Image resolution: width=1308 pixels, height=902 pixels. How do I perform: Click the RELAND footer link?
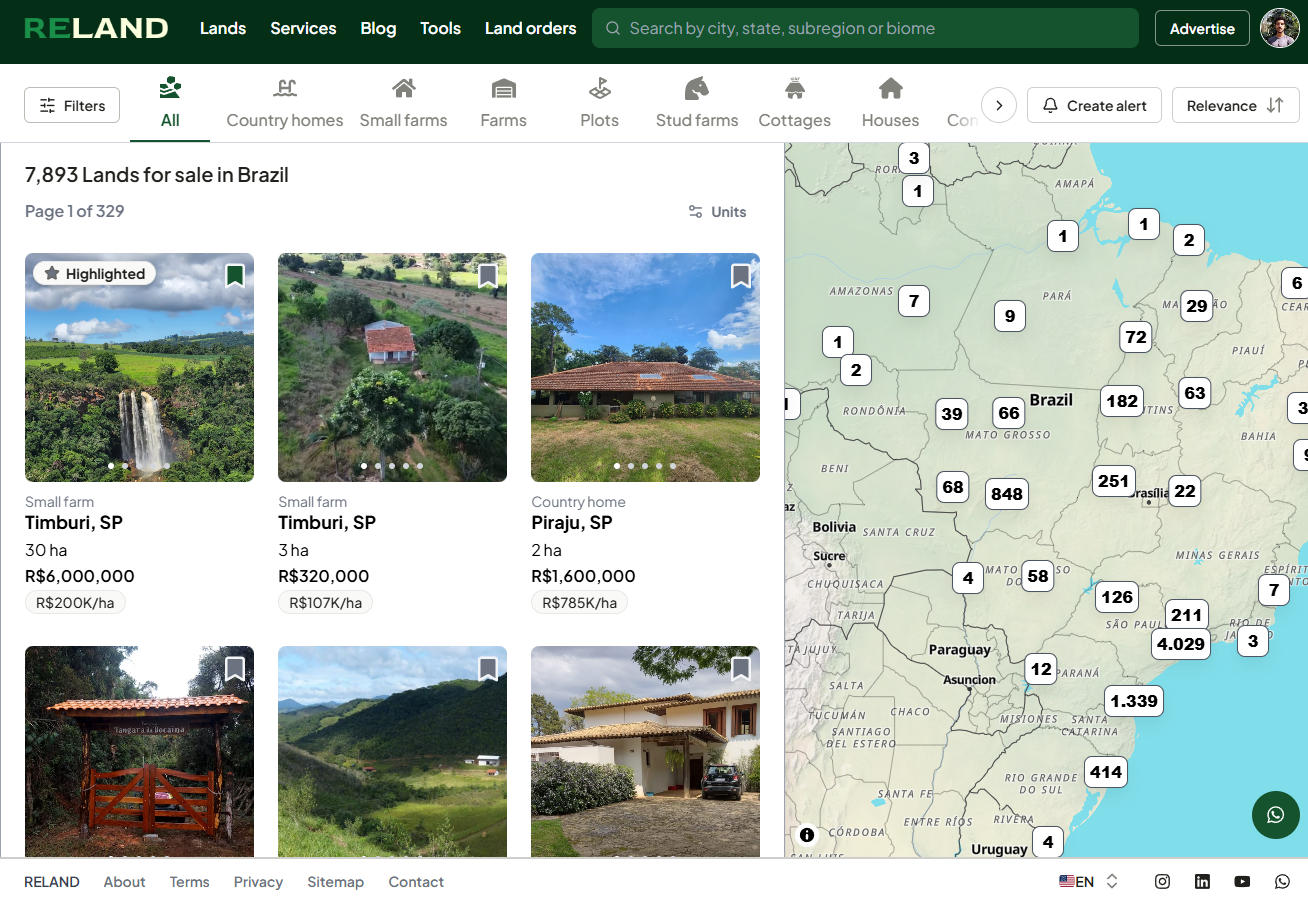tap(52, 881)
